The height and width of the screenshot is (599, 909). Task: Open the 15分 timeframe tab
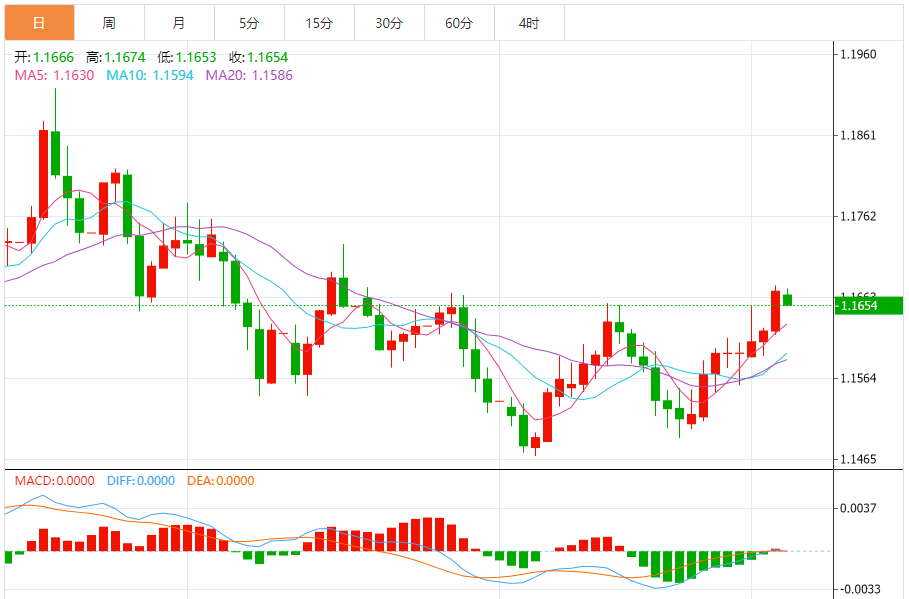click(x=319, y=23)
